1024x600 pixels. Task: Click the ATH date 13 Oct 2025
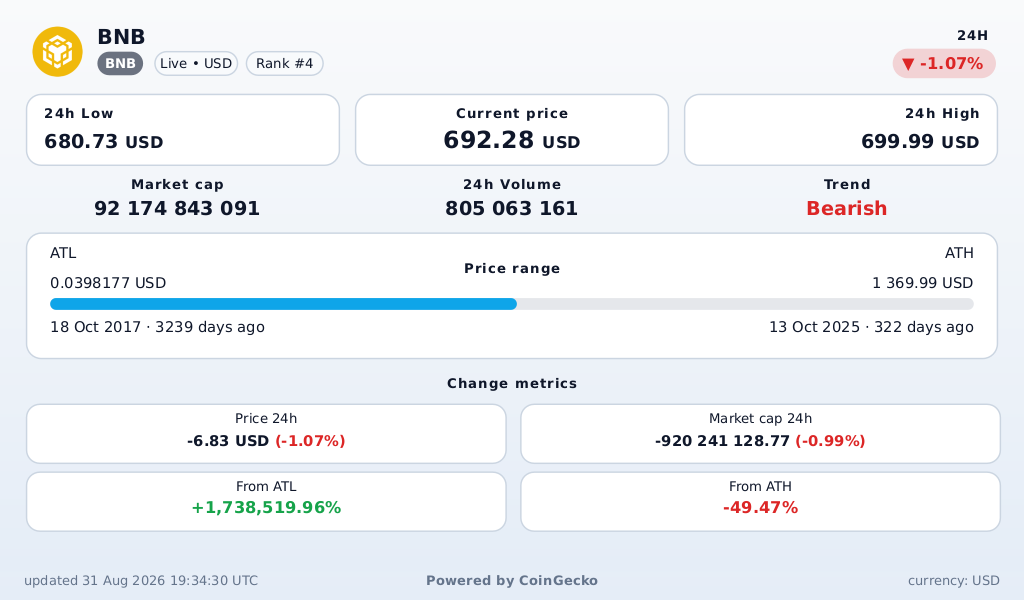[x=814, y=327]
